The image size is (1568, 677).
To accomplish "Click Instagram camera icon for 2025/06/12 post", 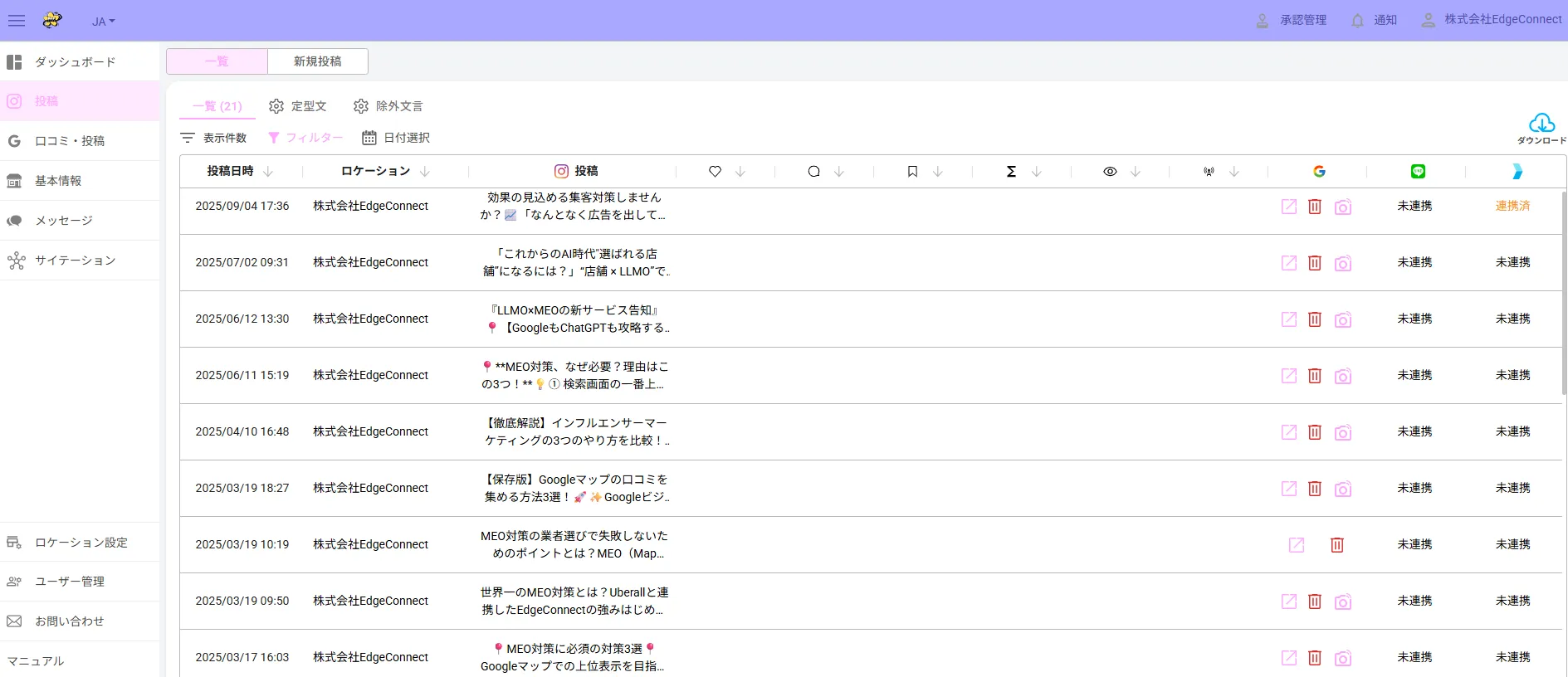I will pos(1342,319).
